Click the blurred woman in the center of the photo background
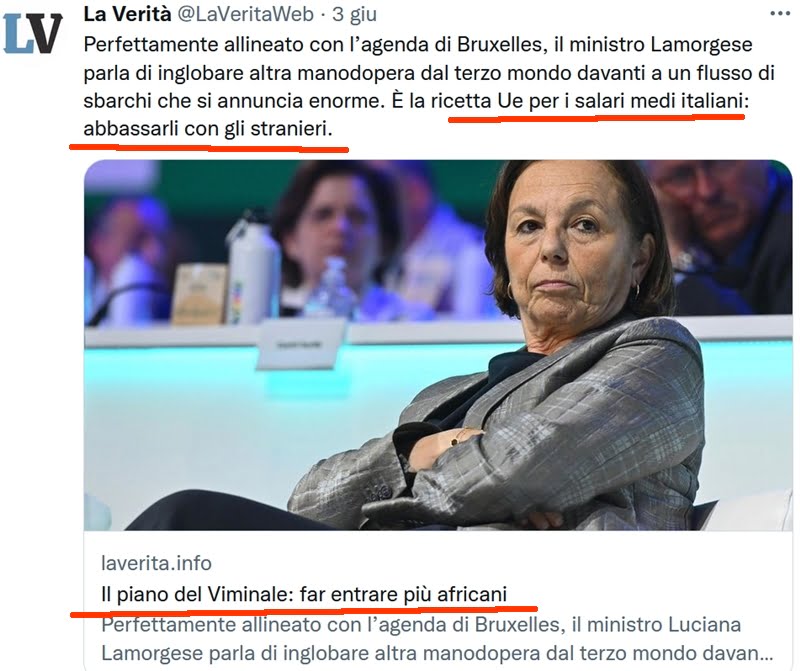Image resolution: width=800 pixels, height=671 pixels. [x=334, y=232]
